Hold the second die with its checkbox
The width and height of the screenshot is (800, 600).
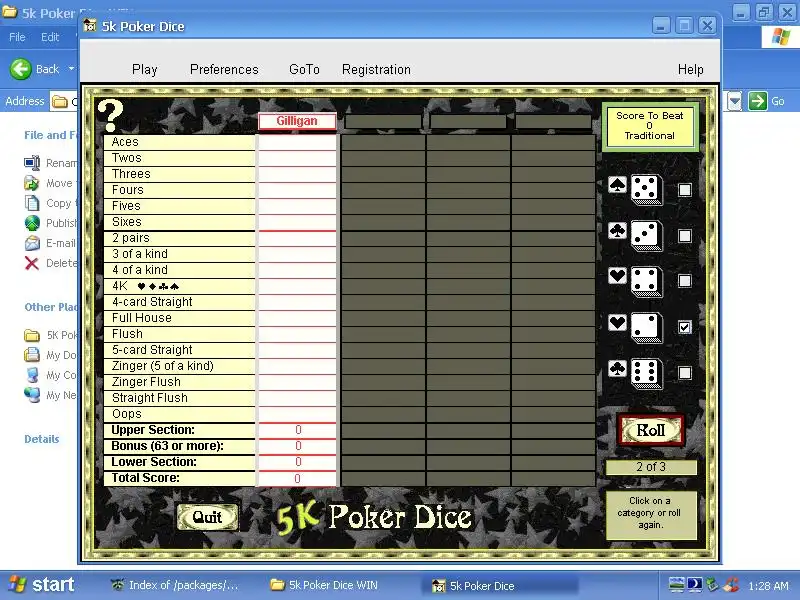coord(685,236)
